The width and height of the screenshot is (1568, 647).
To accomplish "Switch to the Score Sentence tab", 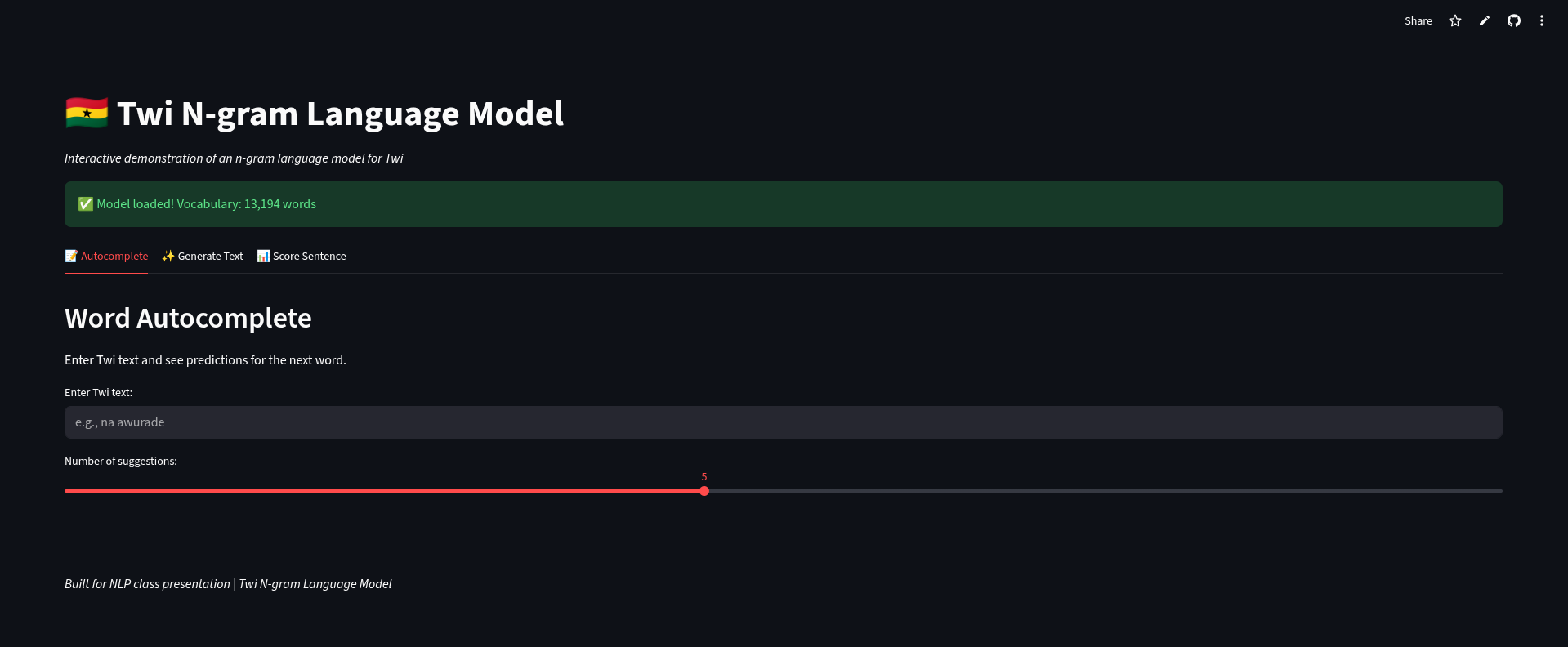I will coord(309,256).
